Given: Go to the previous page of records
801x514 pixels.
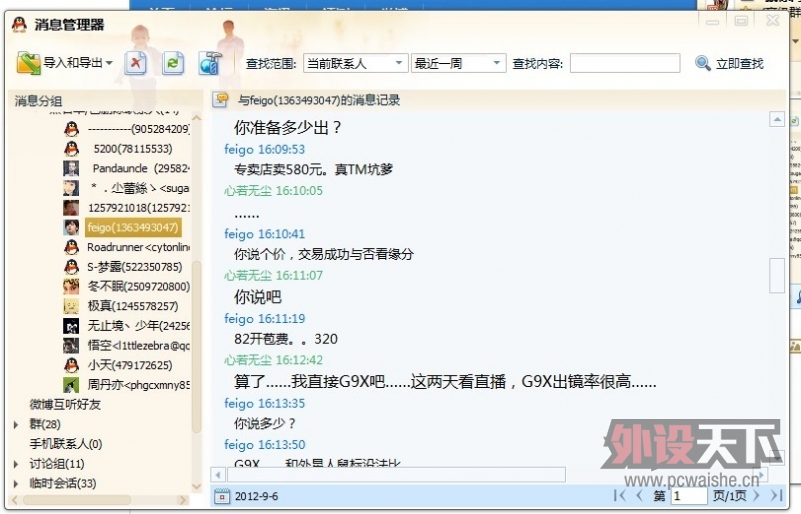Looking at the screenshot, I should point(639,495).
